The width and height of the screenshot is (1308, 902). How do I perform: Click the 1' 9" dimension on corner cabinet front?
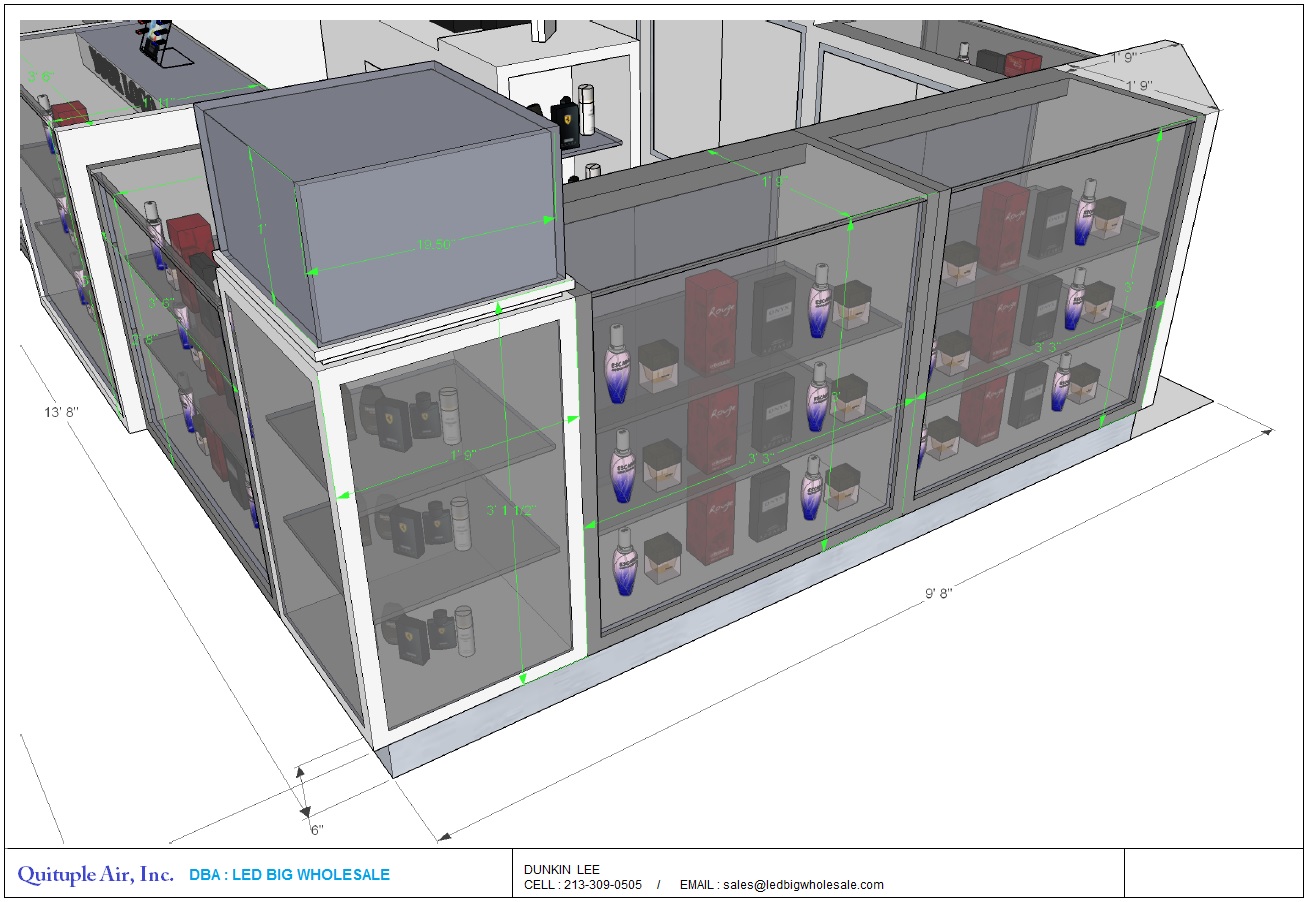pyautogui.click(x=462, y=455)
